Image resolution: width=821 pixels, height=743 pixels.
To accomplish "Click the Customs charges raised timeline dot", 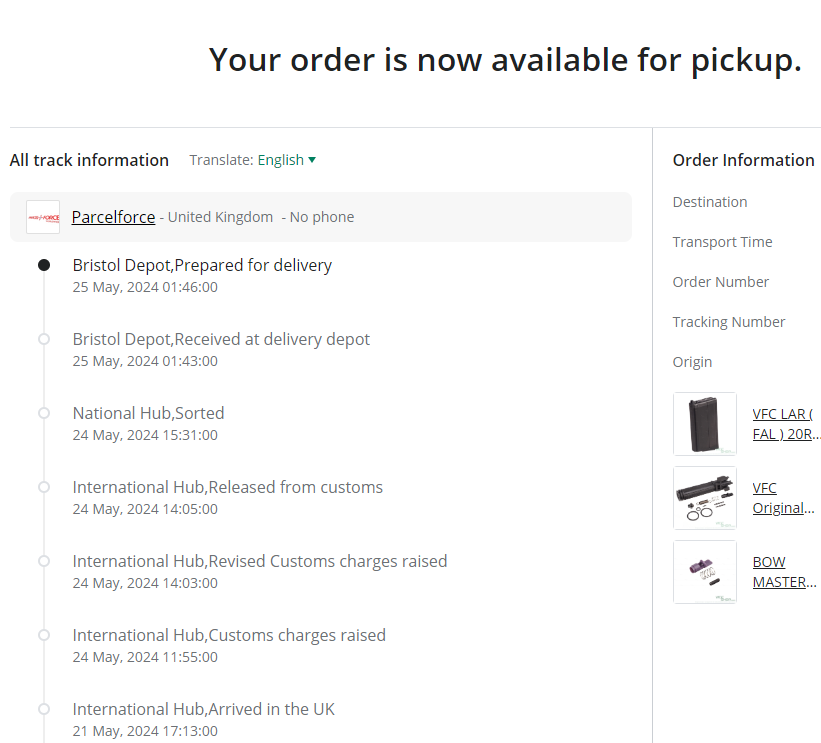I will click(43, 635).
